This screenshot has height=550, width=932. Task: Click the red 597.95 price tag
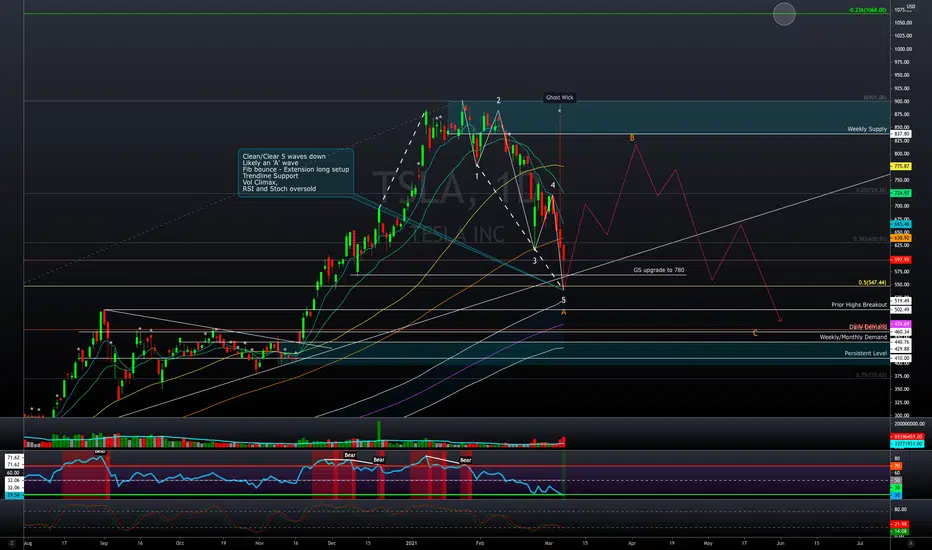tap(901, 260)
